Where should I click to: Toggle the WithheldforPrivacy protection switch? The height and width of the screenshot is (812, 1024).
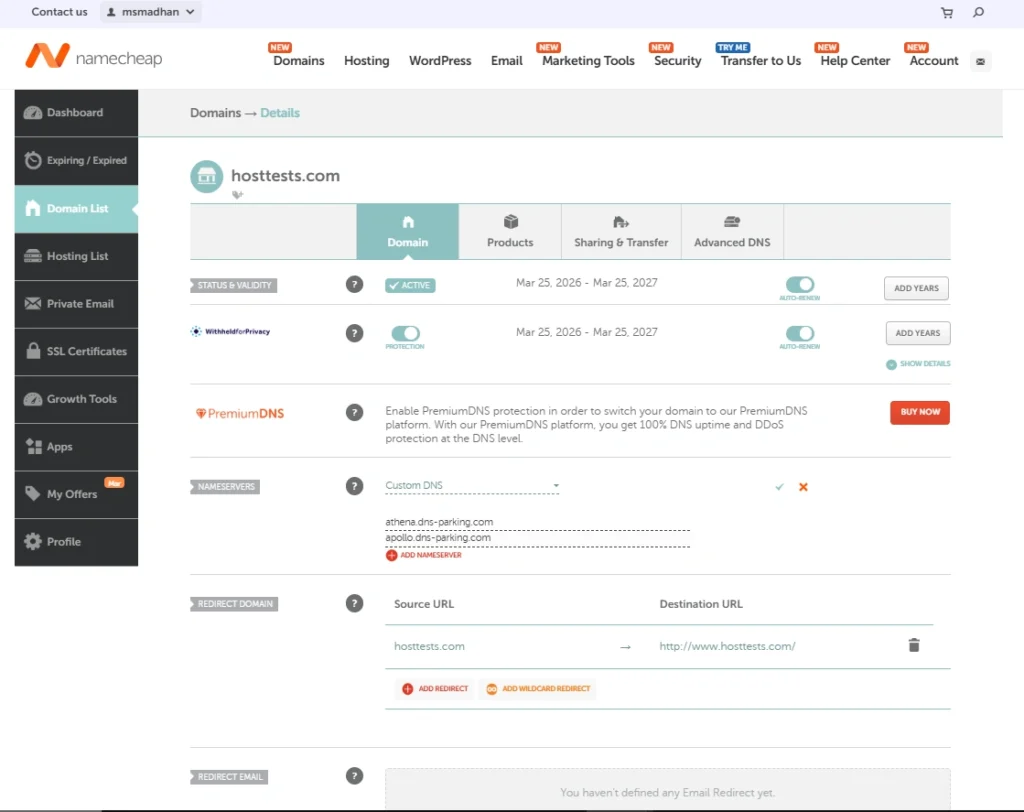point(405,333)
